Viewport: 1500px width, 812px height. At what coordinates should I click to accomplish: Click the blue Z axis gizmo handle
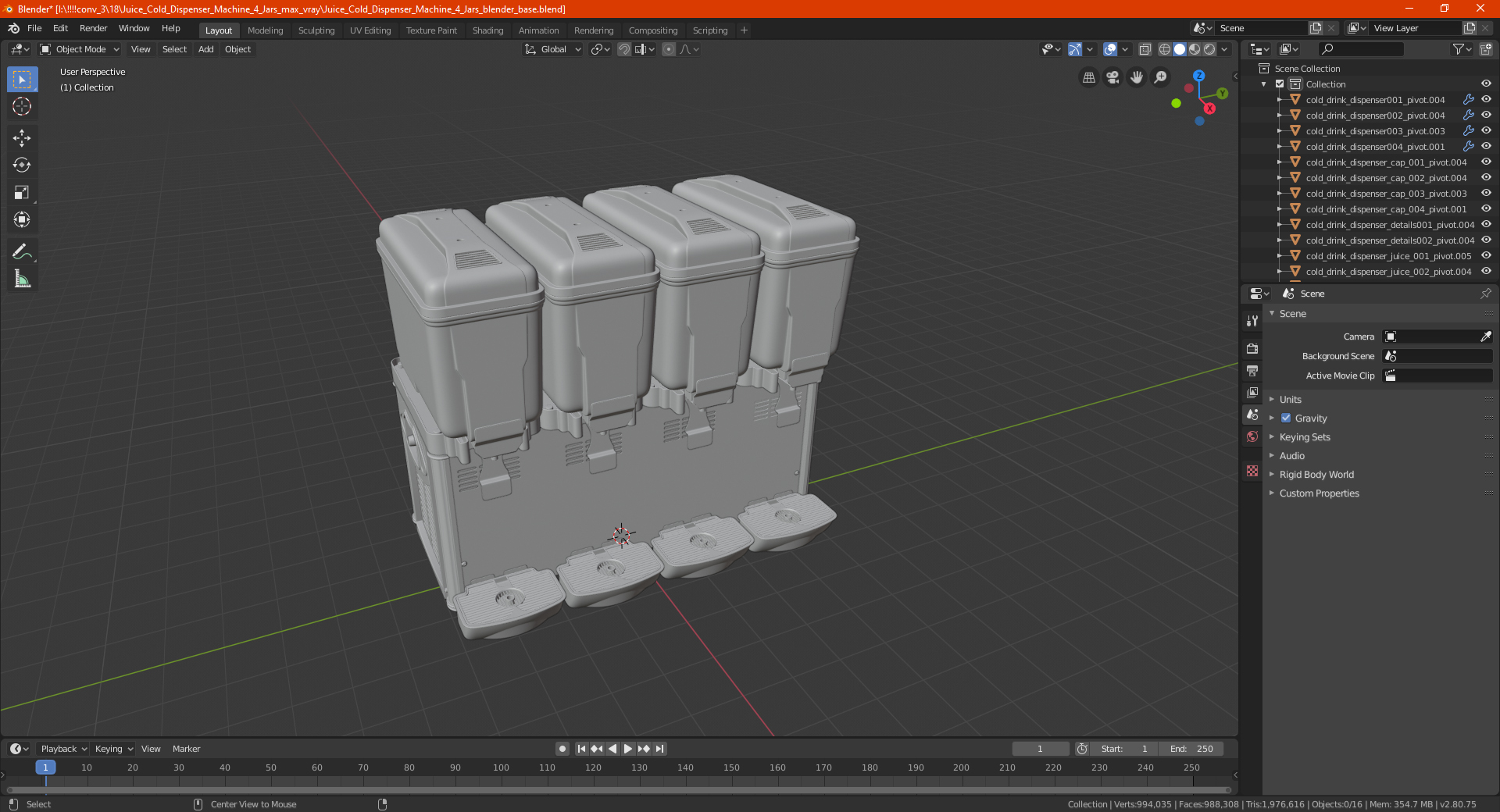point(1198,76)
